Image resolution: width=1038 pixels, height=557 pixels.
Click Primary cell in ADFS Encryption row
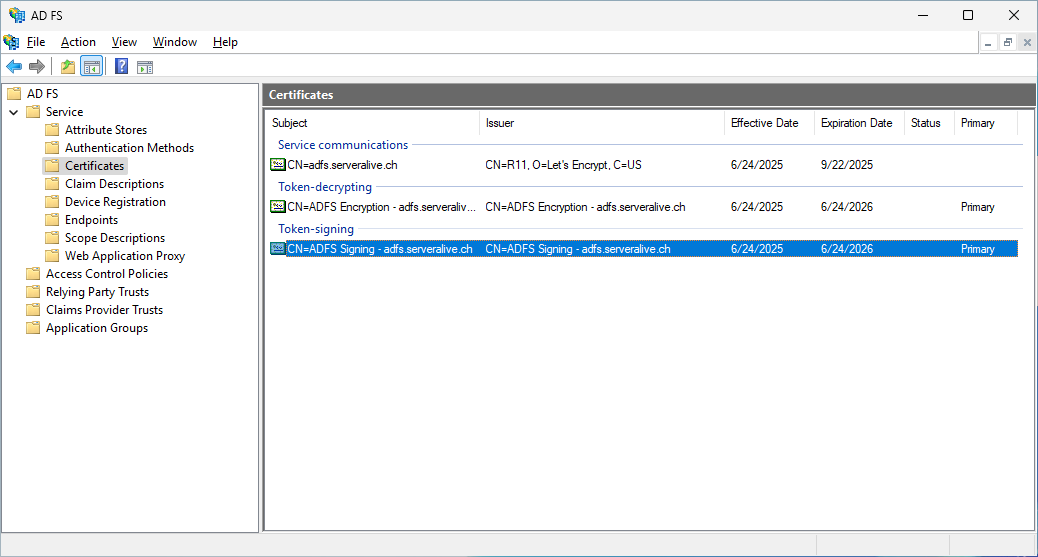point(978,207)
